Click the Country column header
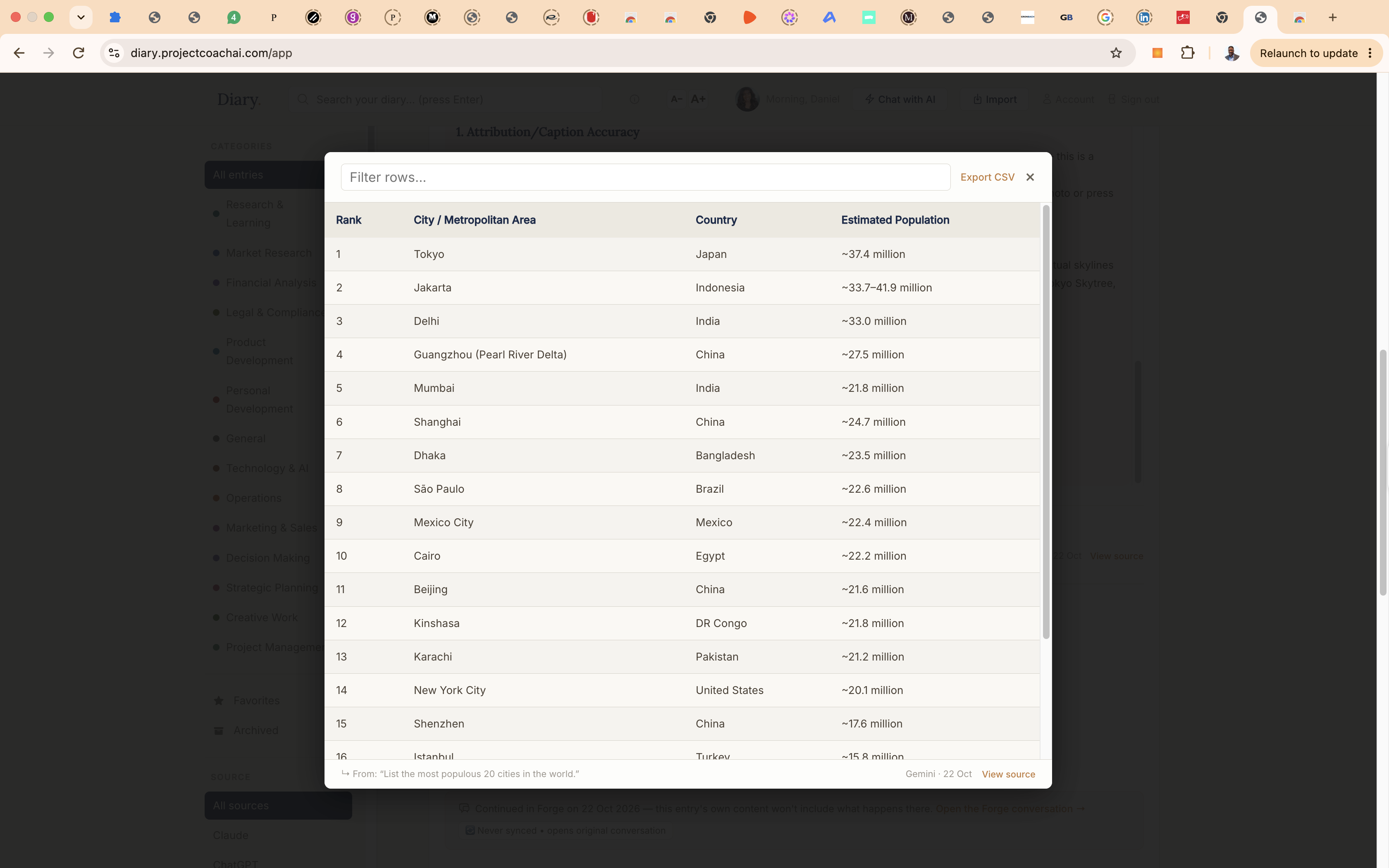The width and height of the screenshot is (1389, 868). (716, 220)
